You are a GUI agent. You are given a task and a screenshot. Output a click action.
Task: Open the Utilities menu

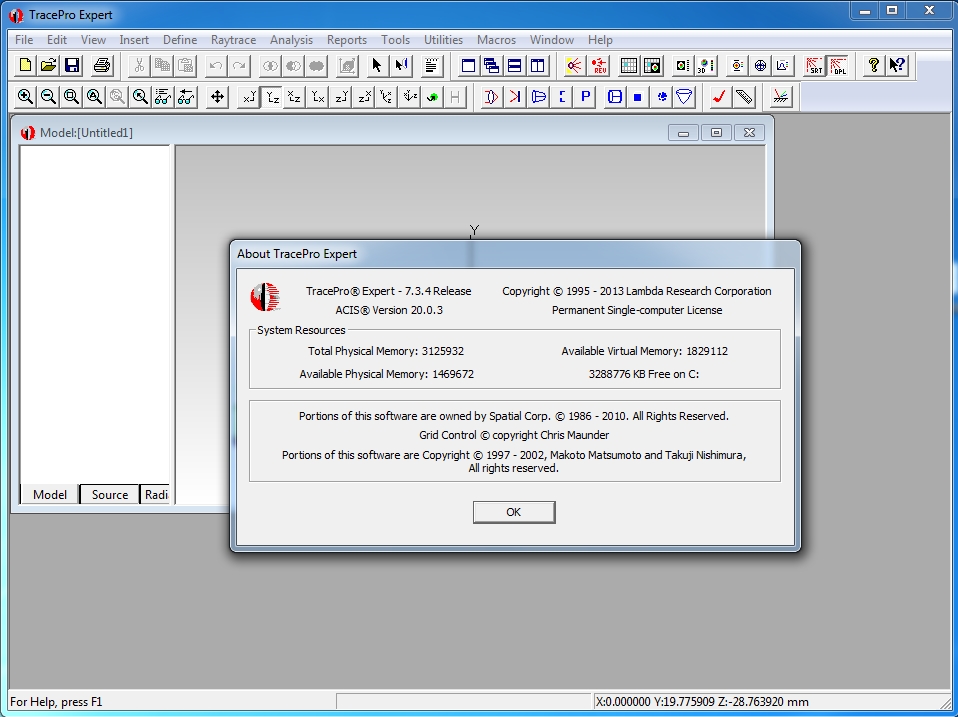click(x=443, y=40)
